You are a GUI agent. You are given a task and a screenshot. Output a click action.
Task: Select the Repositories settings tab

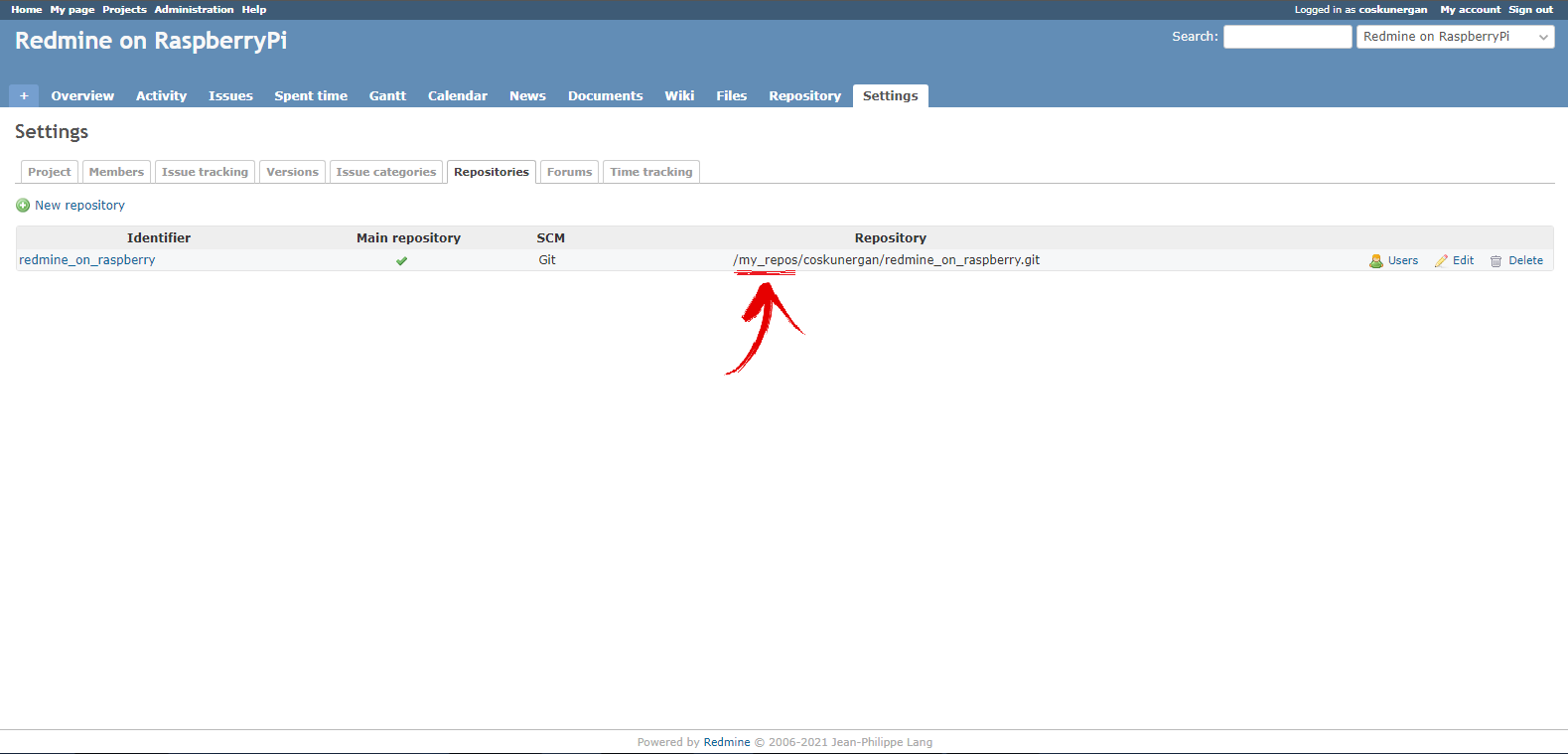[492, 172]
